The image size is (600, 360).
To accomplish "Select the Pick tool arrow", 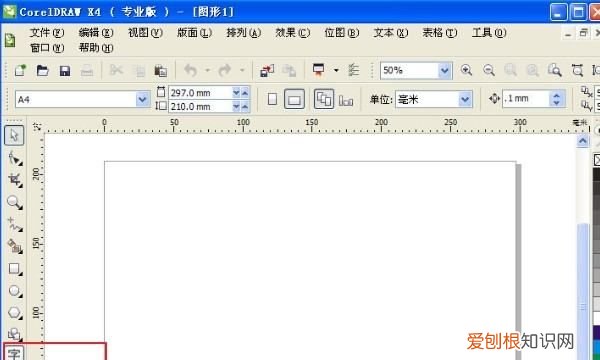I will click(x=14, y=135).
